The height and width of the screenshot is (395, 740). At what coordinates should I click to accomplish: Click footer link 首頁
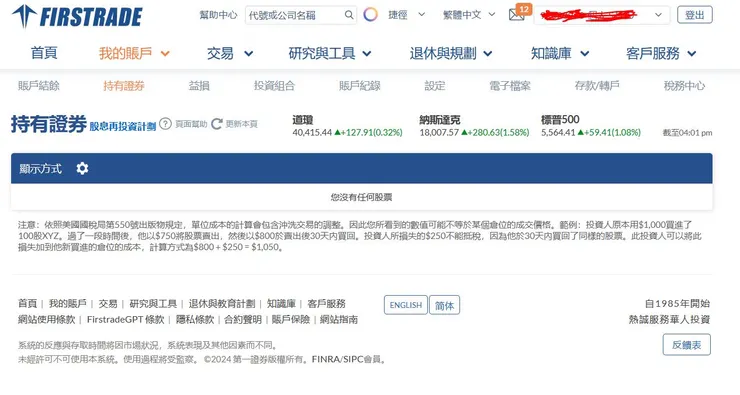click(x=27, y=303)
